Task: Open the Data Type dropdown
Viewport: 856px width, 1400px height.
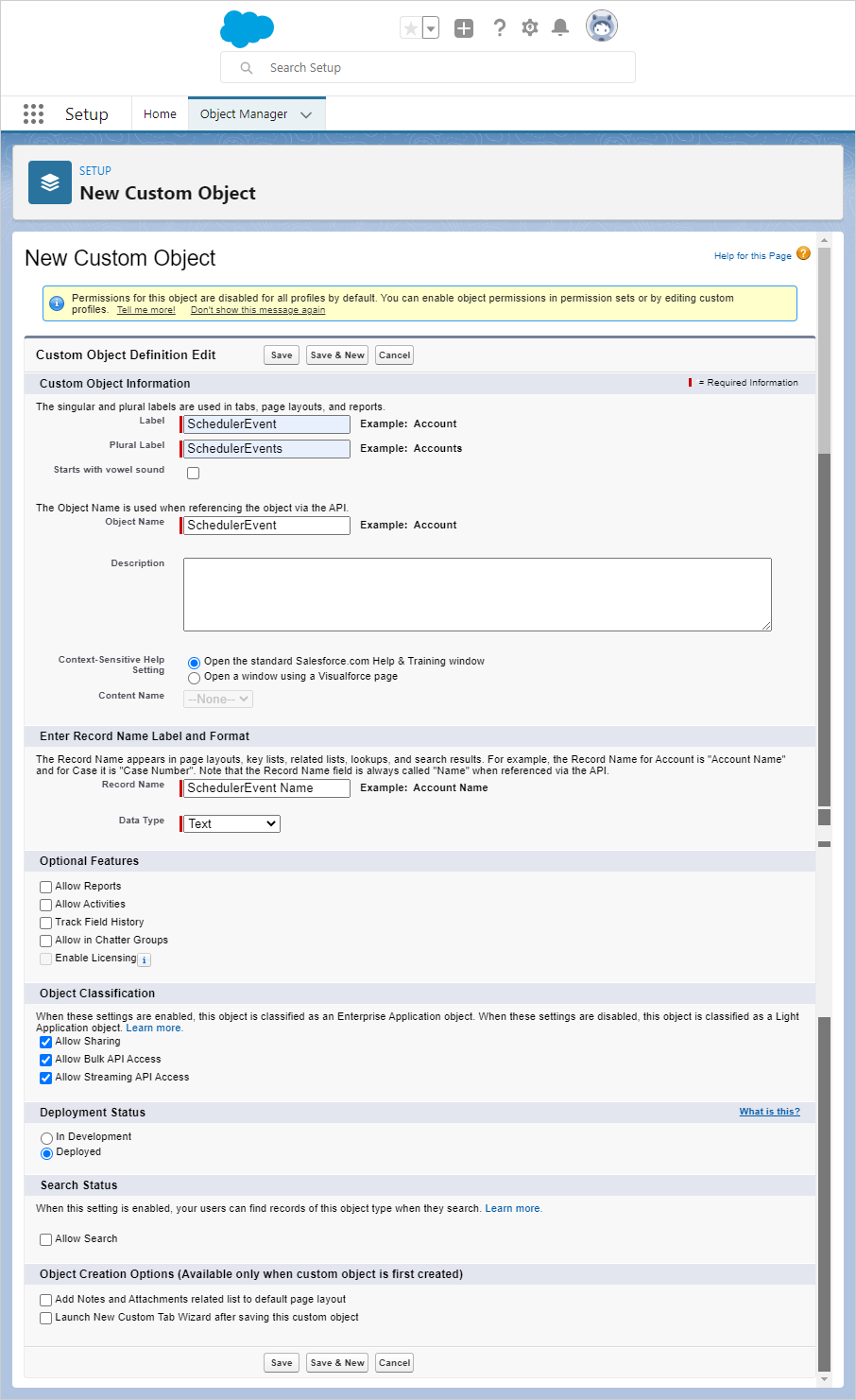Action: pos(231,824)
